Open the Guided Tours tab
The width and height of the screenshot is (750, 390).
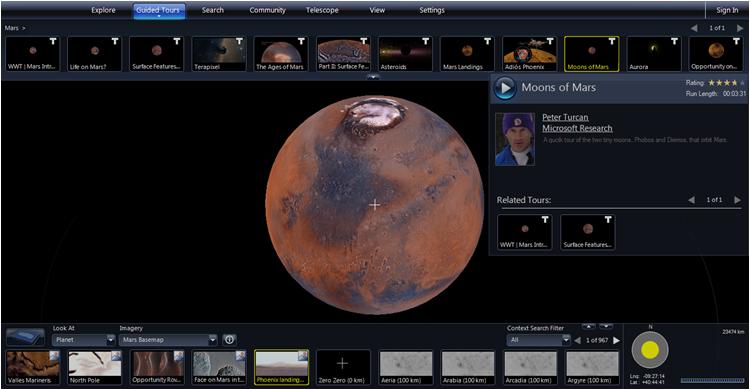(158, 10)
